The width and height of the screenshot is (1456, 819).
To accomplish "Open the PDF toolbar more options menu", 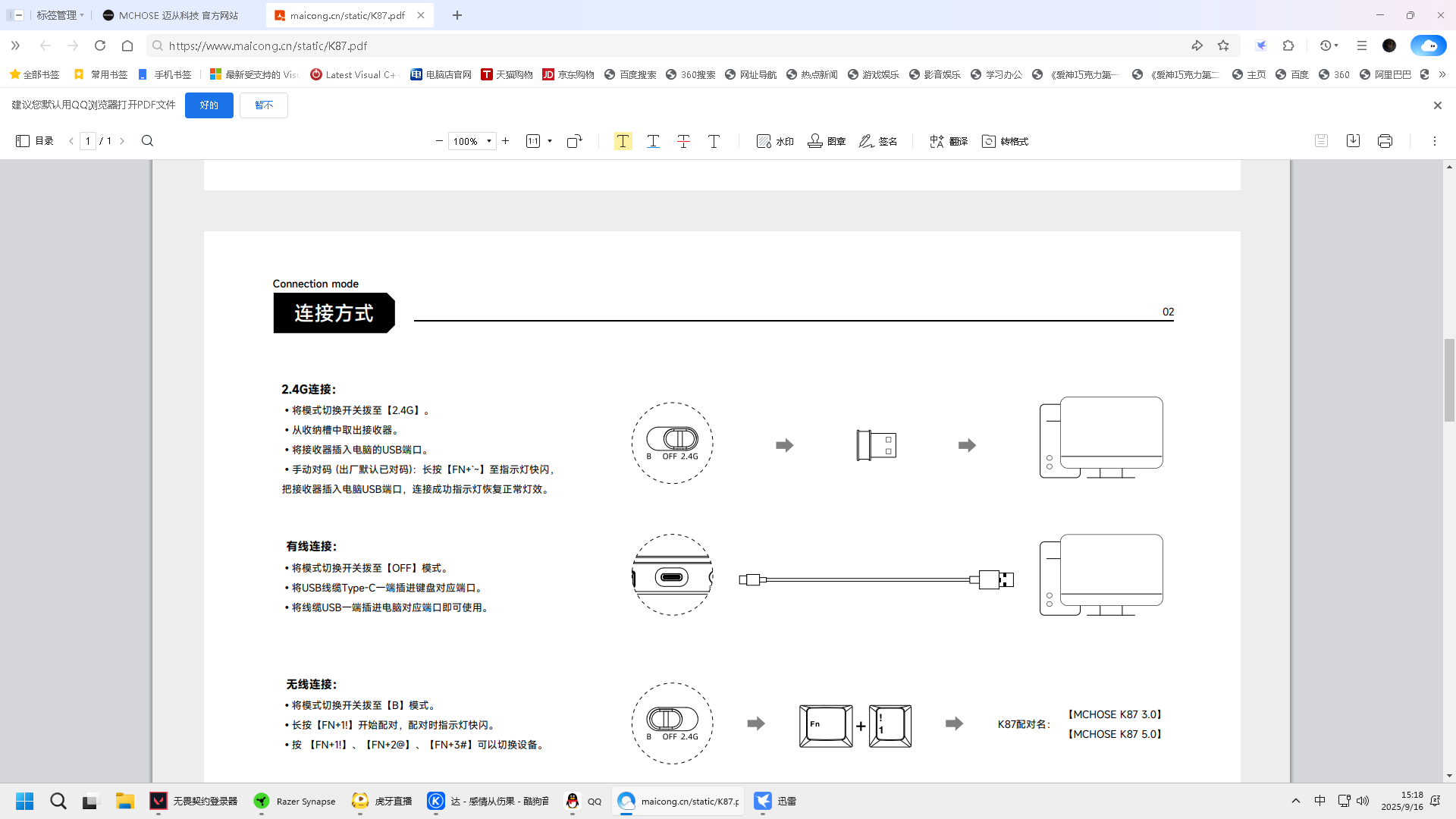I will click(x=1434, y=141).
